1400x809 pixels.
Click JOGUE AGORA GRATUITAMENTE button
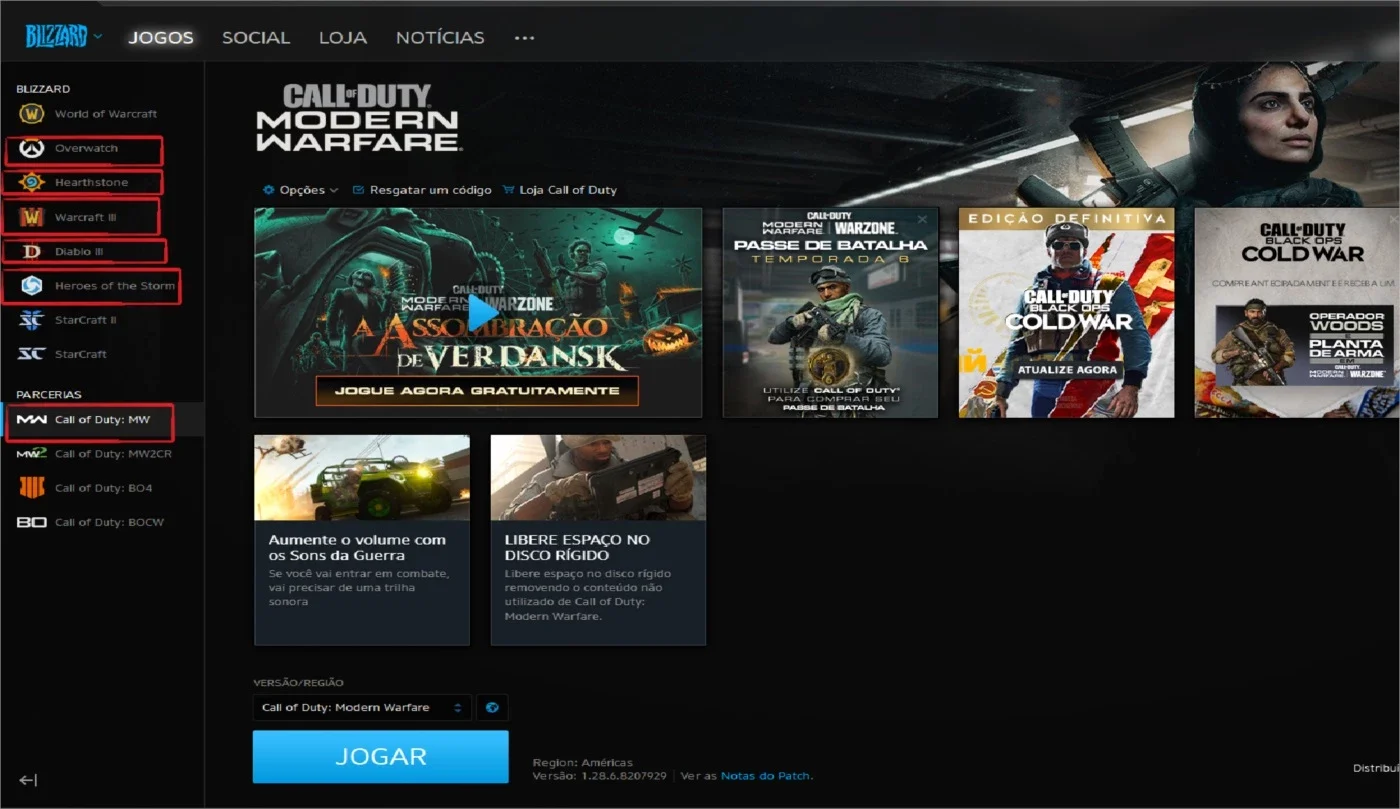477,390
